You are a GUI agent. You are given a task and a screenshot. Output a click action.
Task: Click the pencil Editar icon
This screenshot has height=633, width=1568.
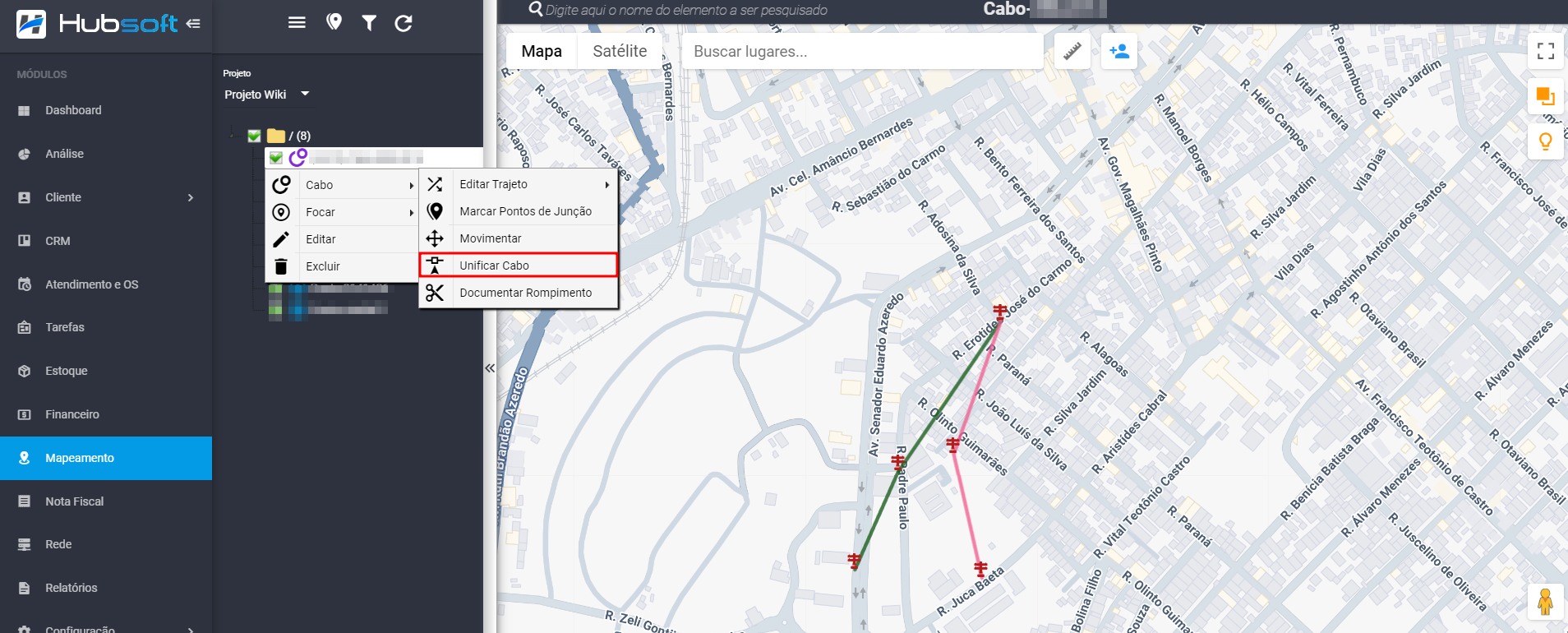click(281, 239)
